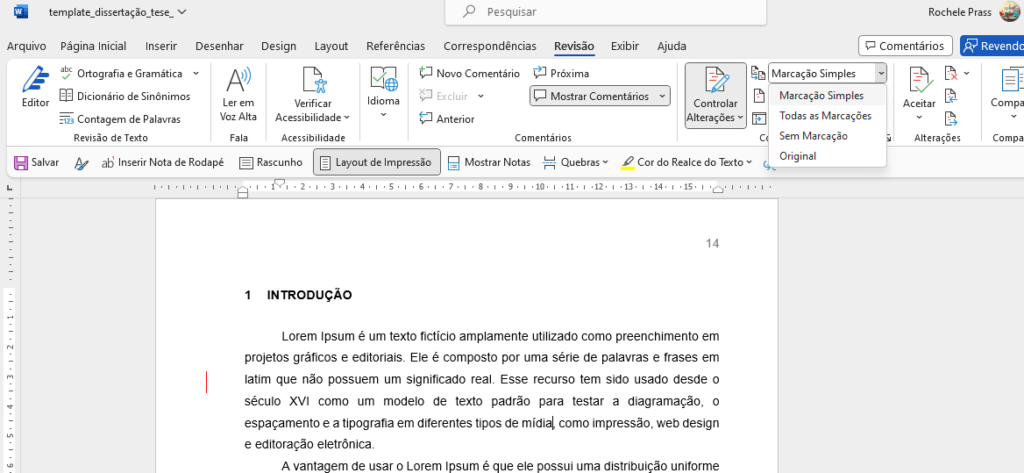Expand Cor do Realce do Texto arrow
Screen dimensions: 1024x473
pyautogui.click(x=749, y=162)
